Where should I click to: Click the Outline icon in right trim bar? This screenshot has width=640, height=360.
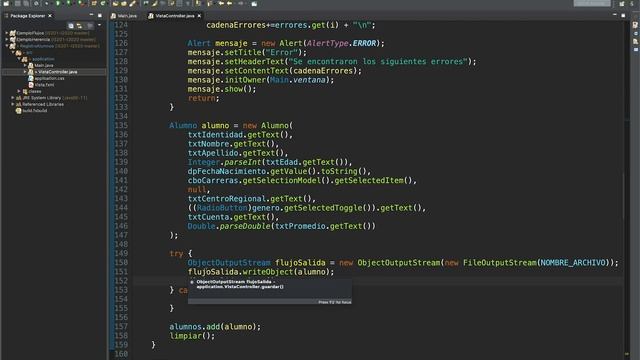point(636,41)
